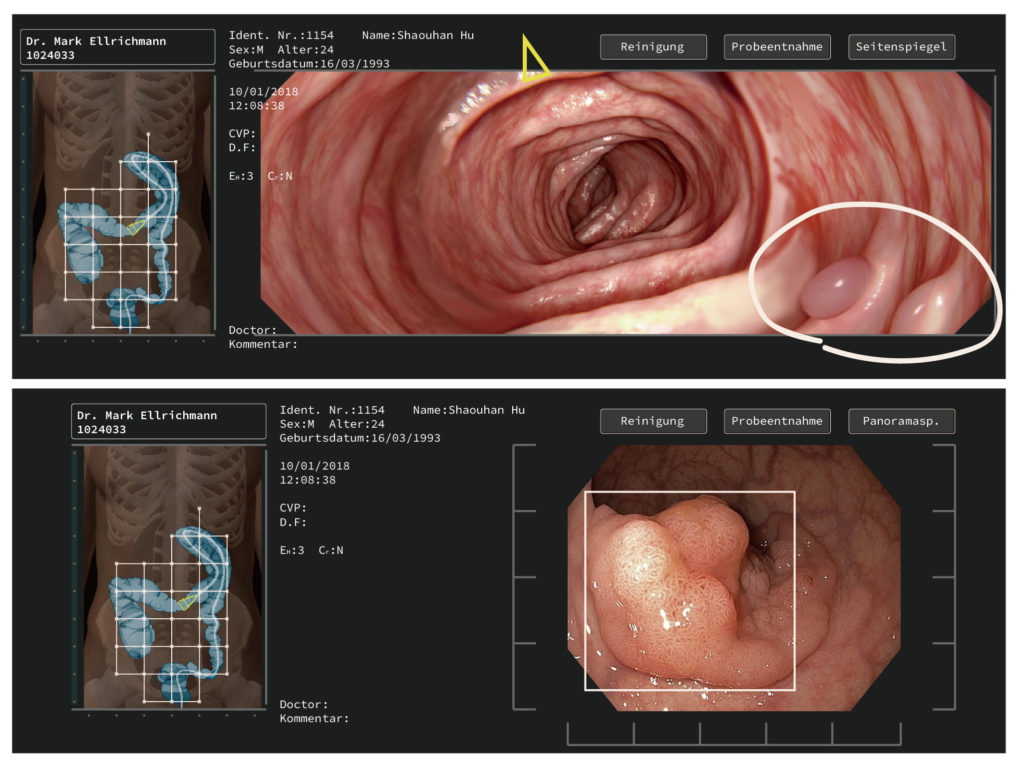The height and width of the screenshot is (764, 1024).
Task: Click yellow scope position marker on upper colon map
Action: [x=135, y=228]
